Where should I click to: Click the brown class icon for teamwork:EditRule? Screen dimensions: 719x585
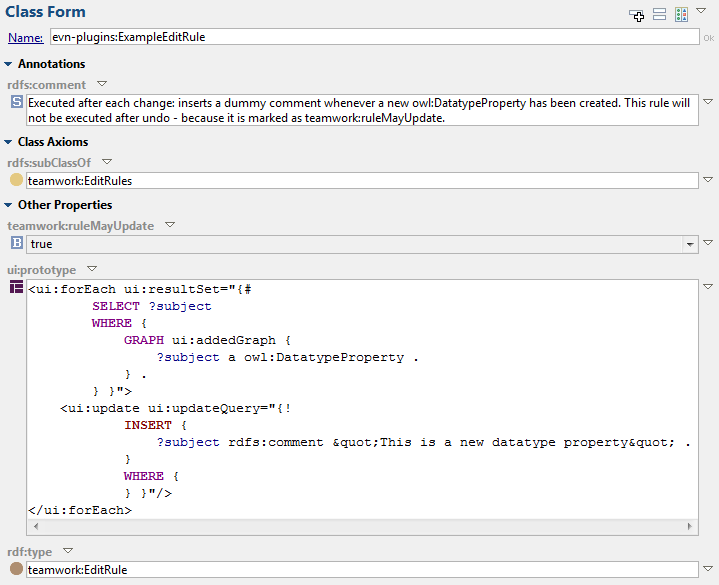(x=17, y=568)
